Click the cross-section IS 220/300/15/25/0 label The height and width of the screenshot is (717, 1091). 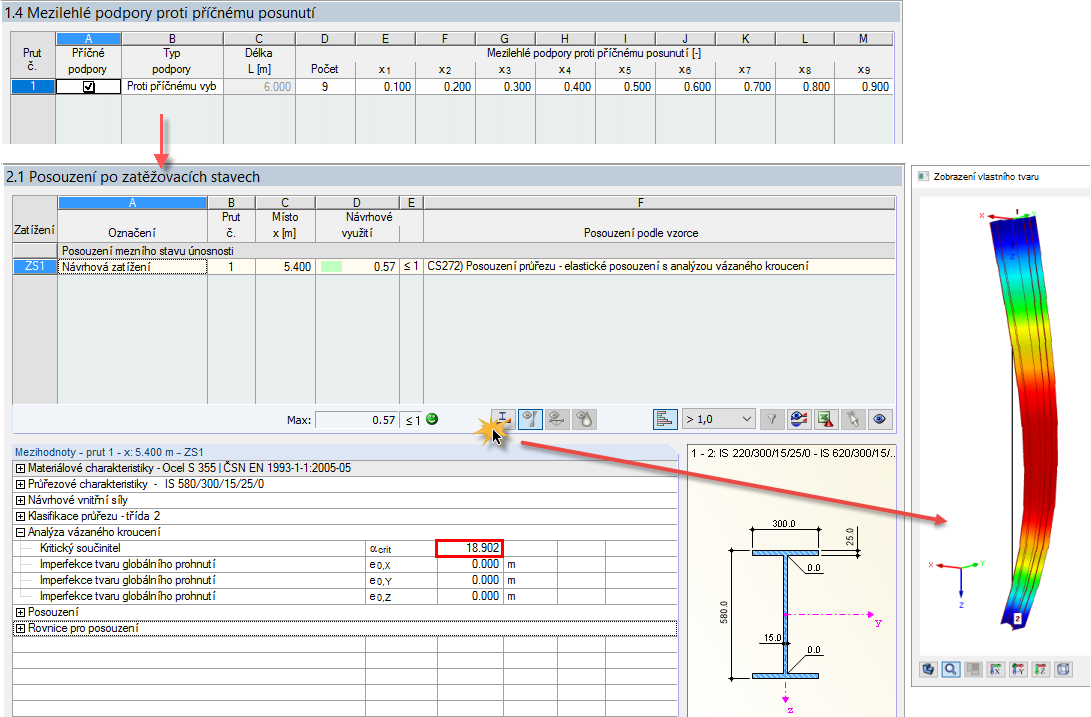coord(793,453)
